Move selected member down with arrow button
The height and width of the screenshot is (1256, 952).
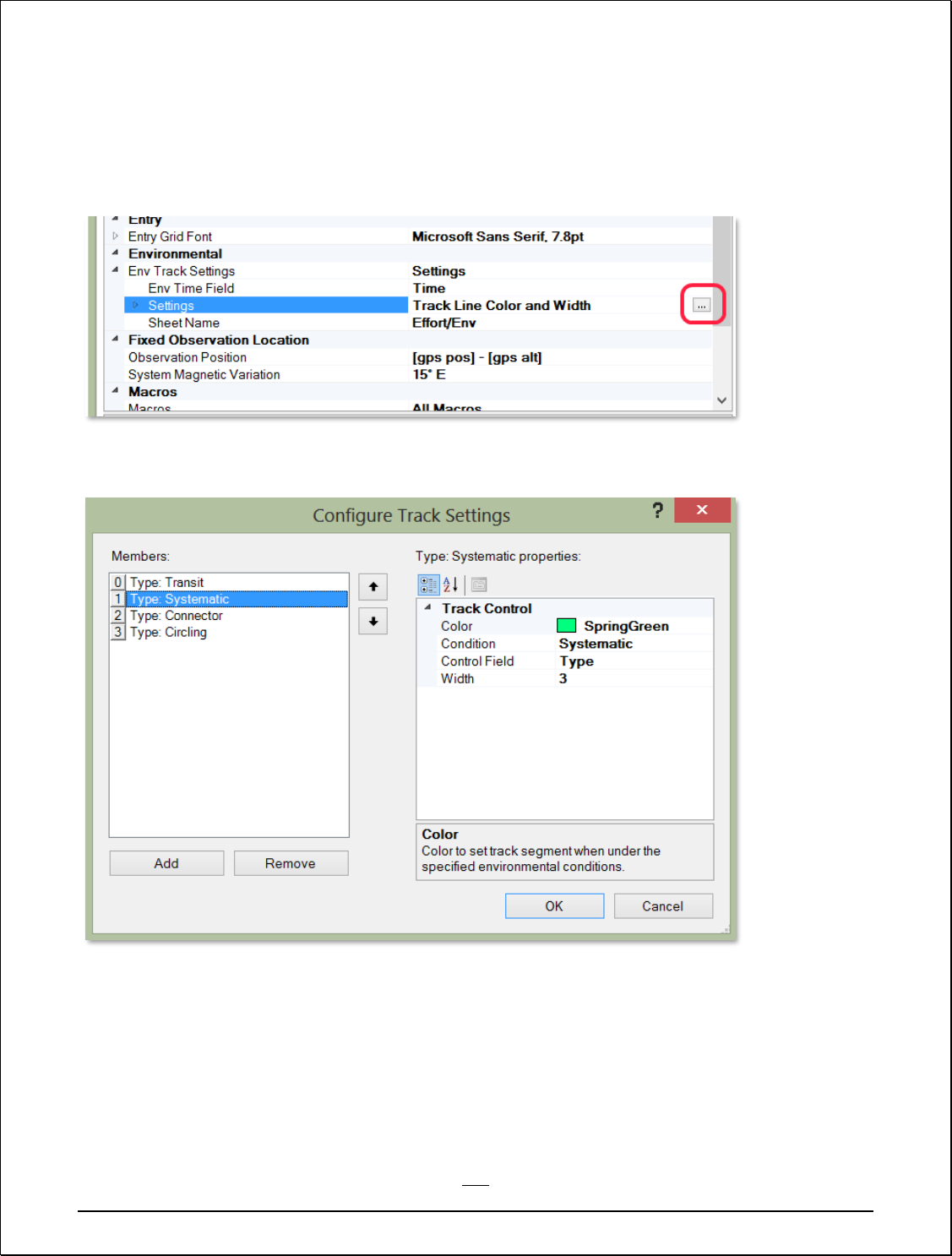[x=373, y=621]
